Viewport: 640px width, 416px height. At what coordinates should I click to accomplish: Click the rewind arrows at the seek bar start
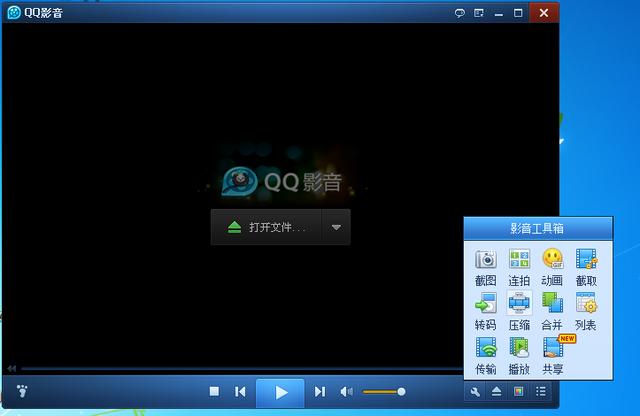(11, 369)
